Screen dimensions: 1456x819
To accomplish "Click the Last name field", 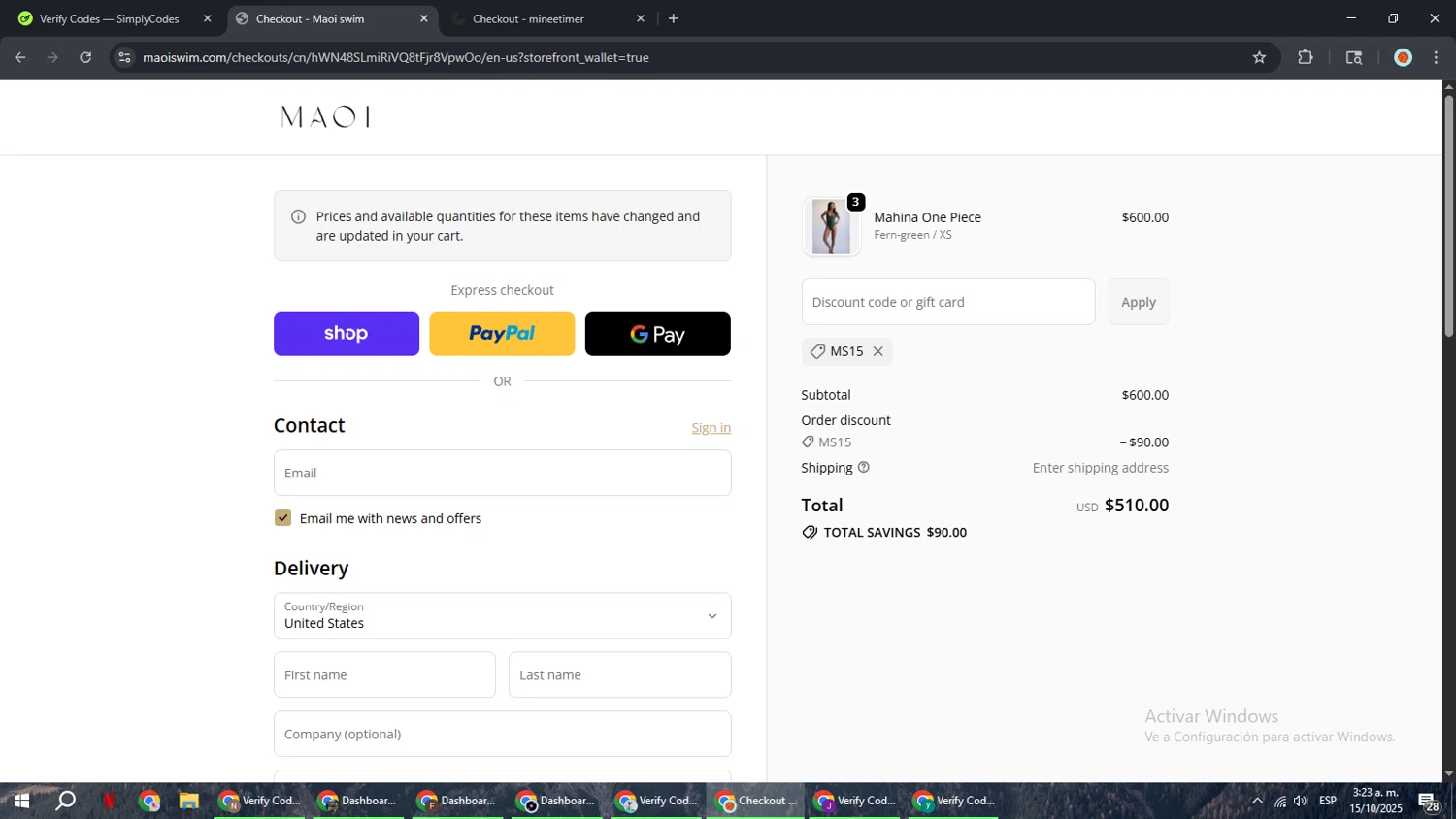I will coord(619,674).
